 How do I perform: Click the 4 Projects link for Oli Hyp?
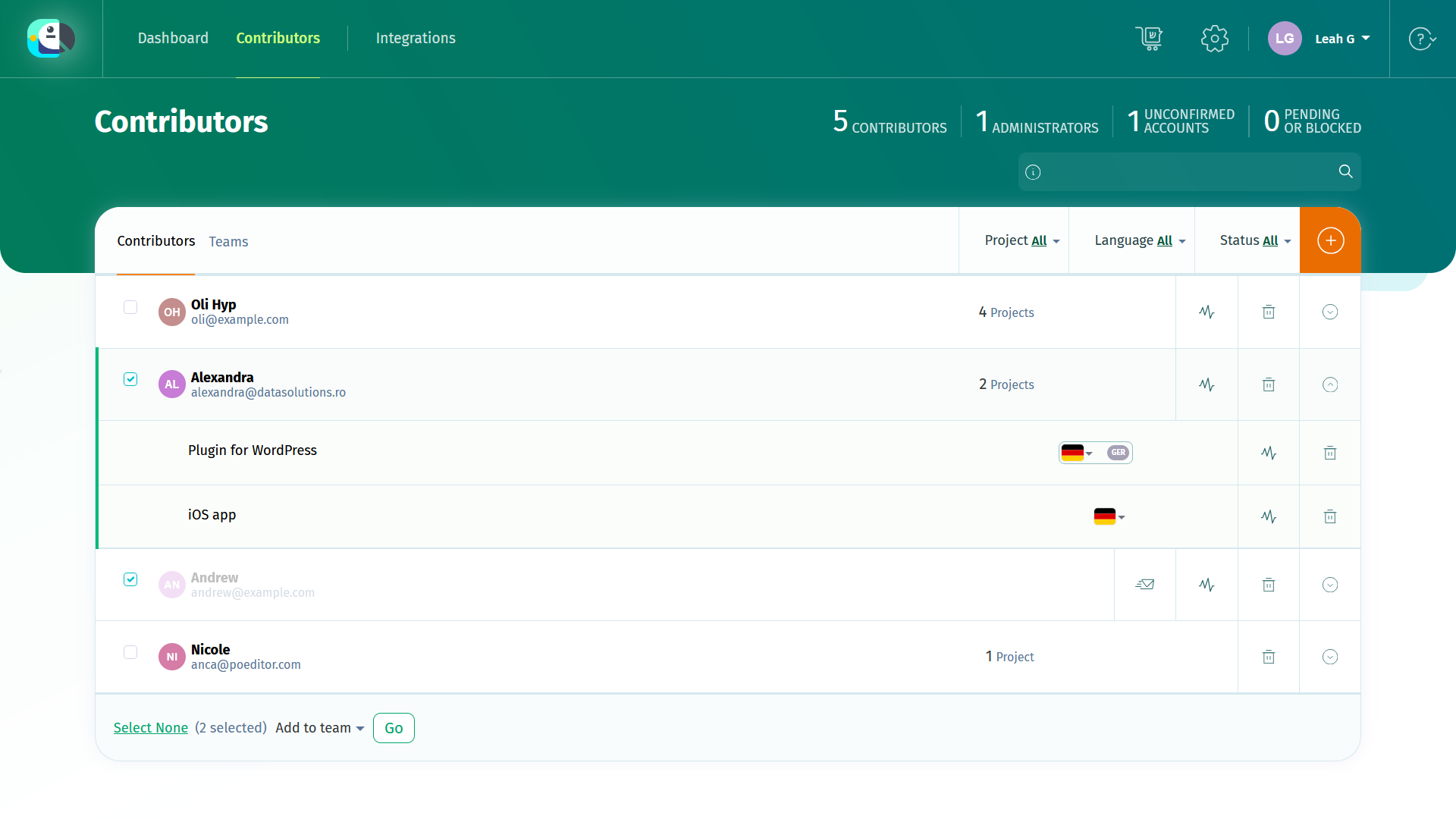[1006, 312]
